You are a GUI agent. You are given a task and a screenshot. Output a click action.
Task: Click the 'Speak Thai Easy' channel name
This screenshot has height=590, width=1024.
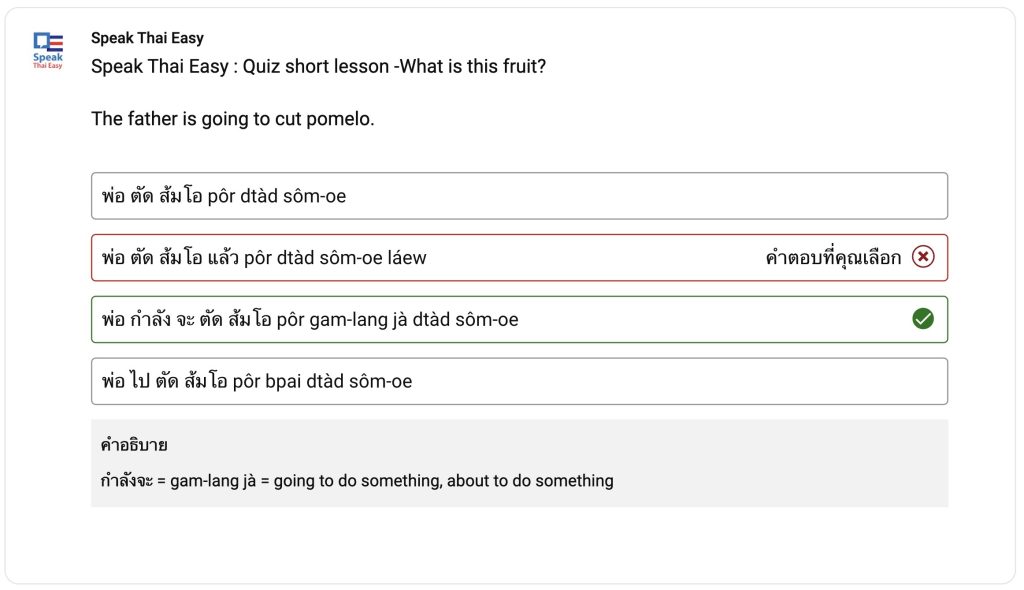point(147,38)
